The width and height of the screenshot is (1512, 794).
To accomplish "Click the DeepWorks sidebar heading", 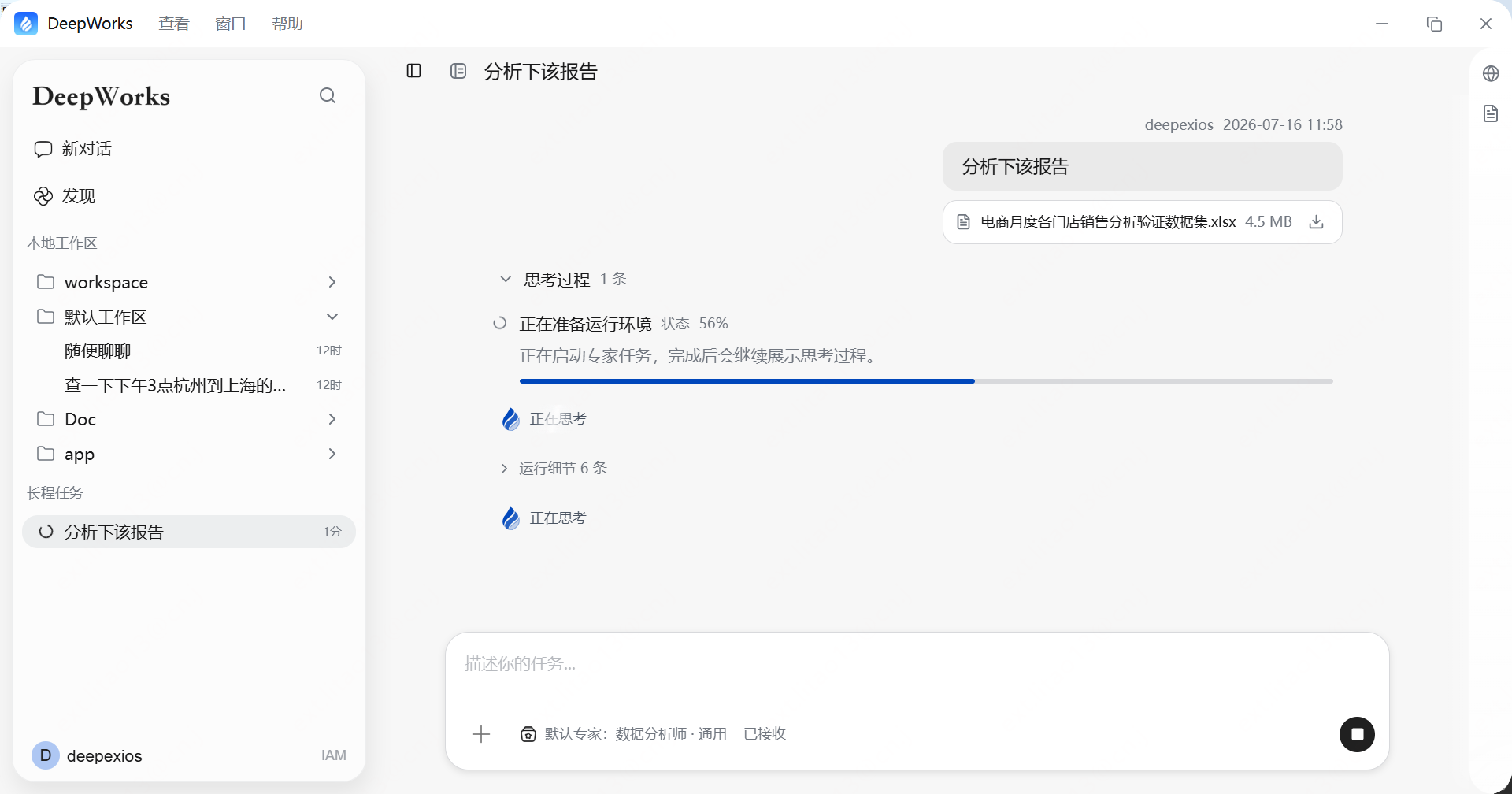I will tap(101, 96).
